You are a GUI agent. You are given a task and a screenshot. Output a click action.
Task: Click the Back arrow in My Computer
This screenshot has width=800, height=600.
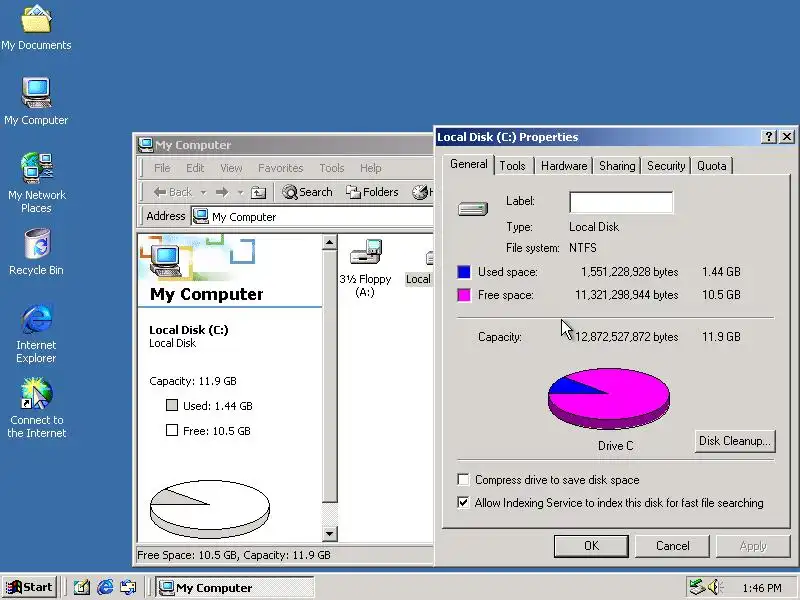point(173,192)
